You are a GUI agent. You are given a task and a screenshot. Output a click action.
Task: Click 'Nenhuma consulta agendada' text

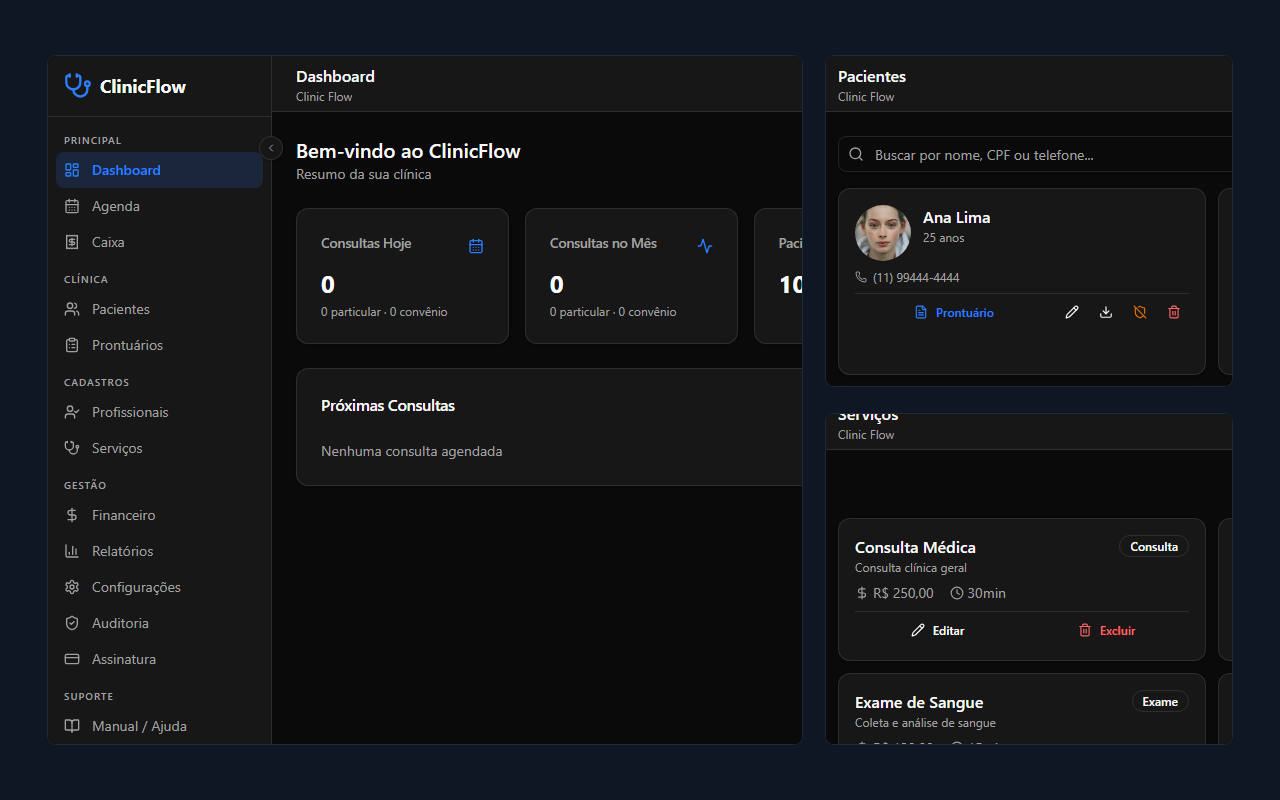coord(412,451)
